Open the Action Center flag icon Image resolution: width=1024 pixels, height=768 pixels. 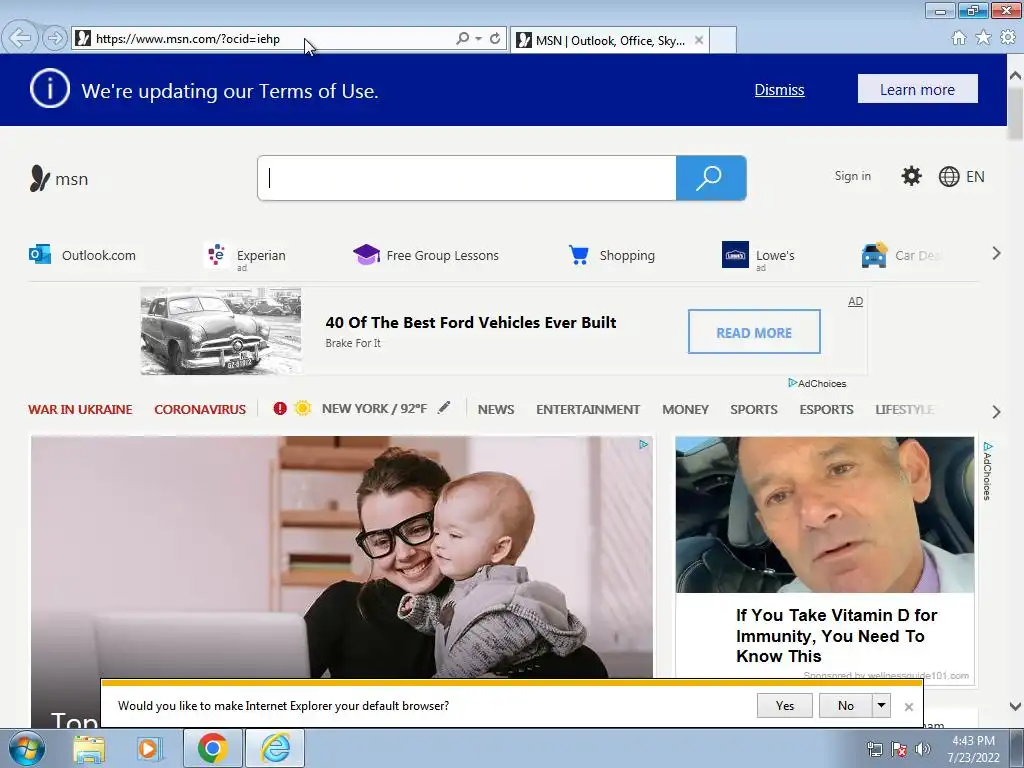899,749
